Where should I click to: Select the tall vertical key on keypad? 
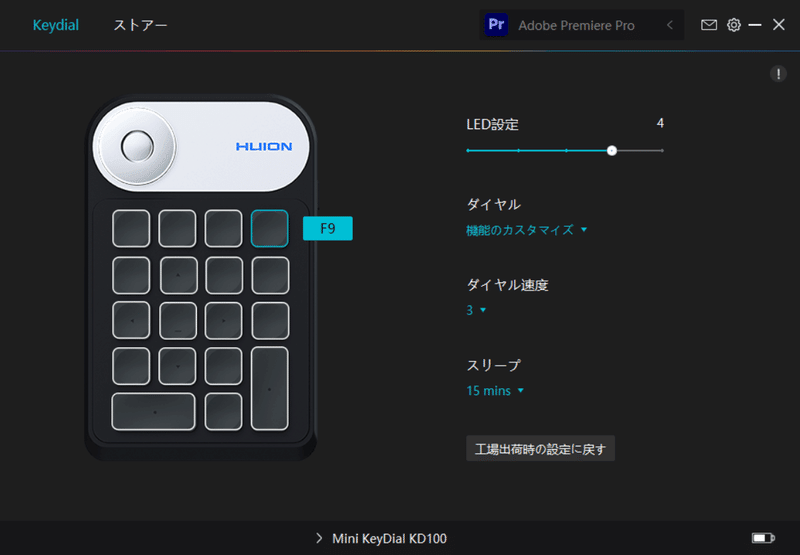(x=269, y=389)
